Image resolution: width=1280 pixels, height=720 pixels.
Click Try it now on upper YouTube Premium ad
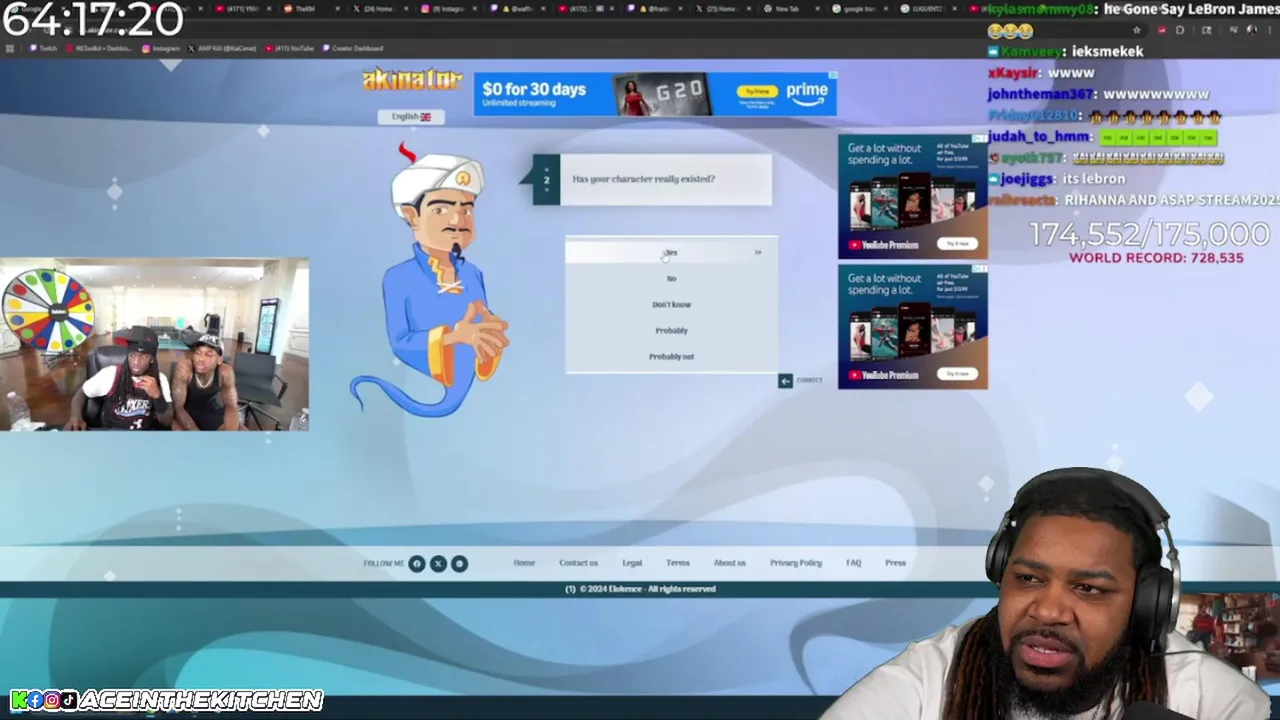tap(957, 244)
